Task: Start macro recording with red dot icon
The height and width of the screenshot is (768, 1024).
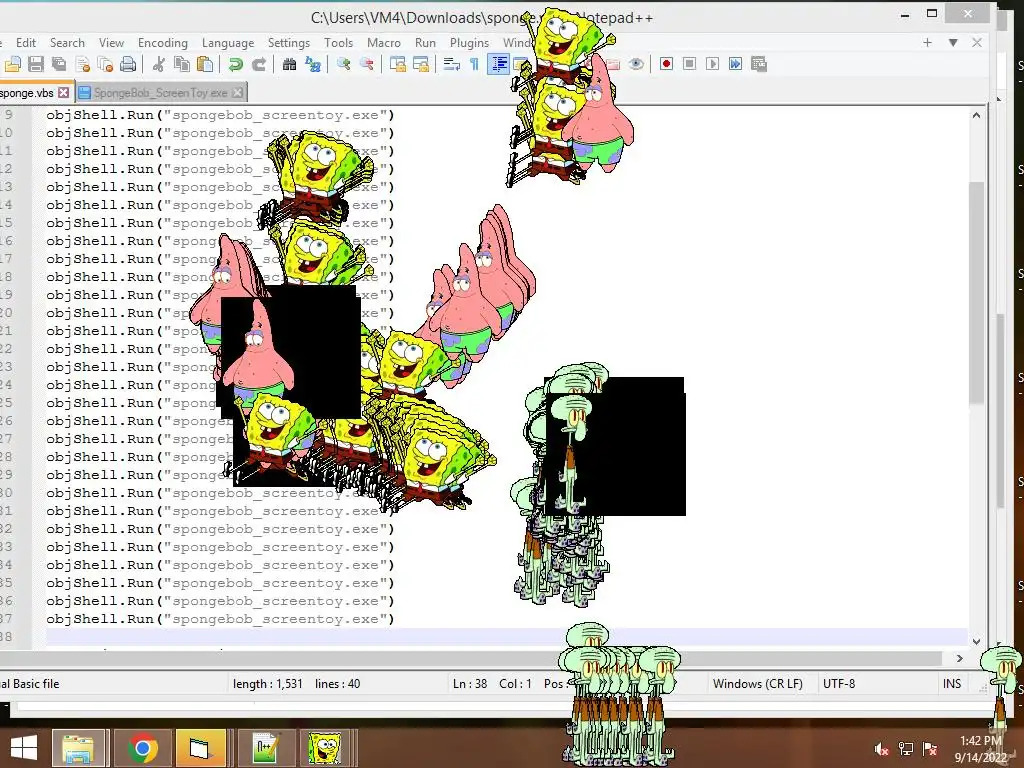Action: pyautogui.click(x=666, y=64)
